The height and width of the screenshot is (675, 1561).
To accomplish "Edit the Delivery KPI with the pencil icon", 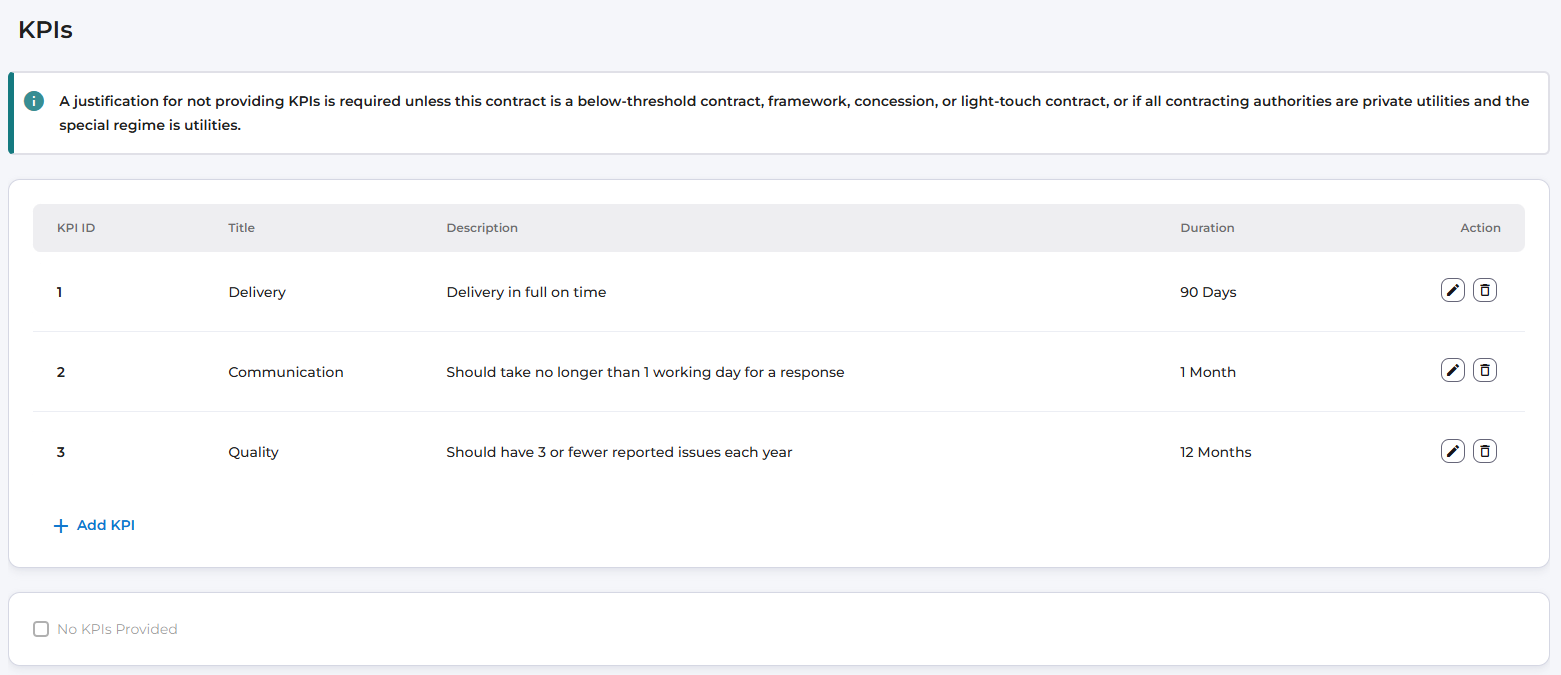I will point(1452,291).
